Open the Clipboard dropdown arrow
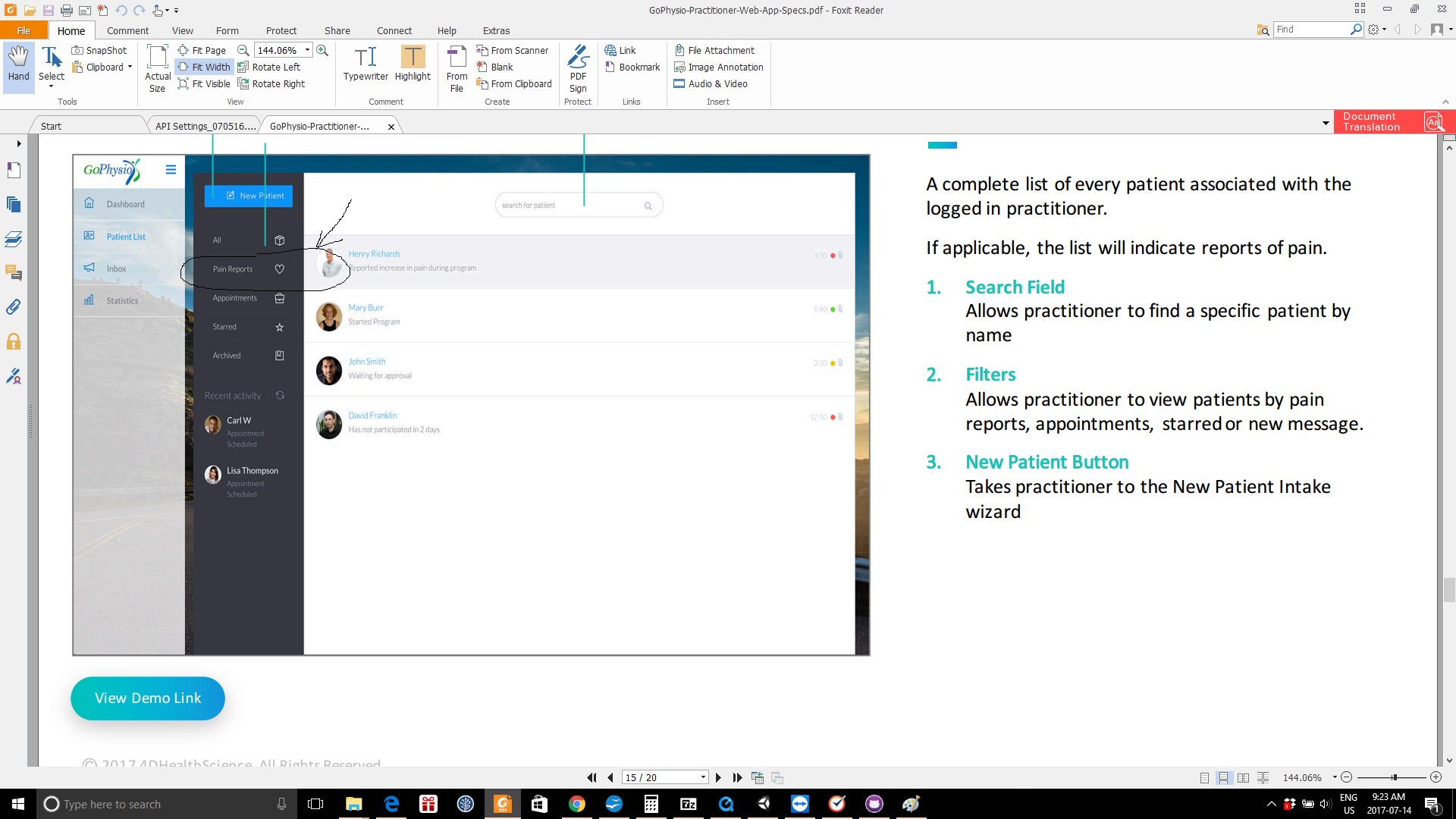 pos(130,67)
